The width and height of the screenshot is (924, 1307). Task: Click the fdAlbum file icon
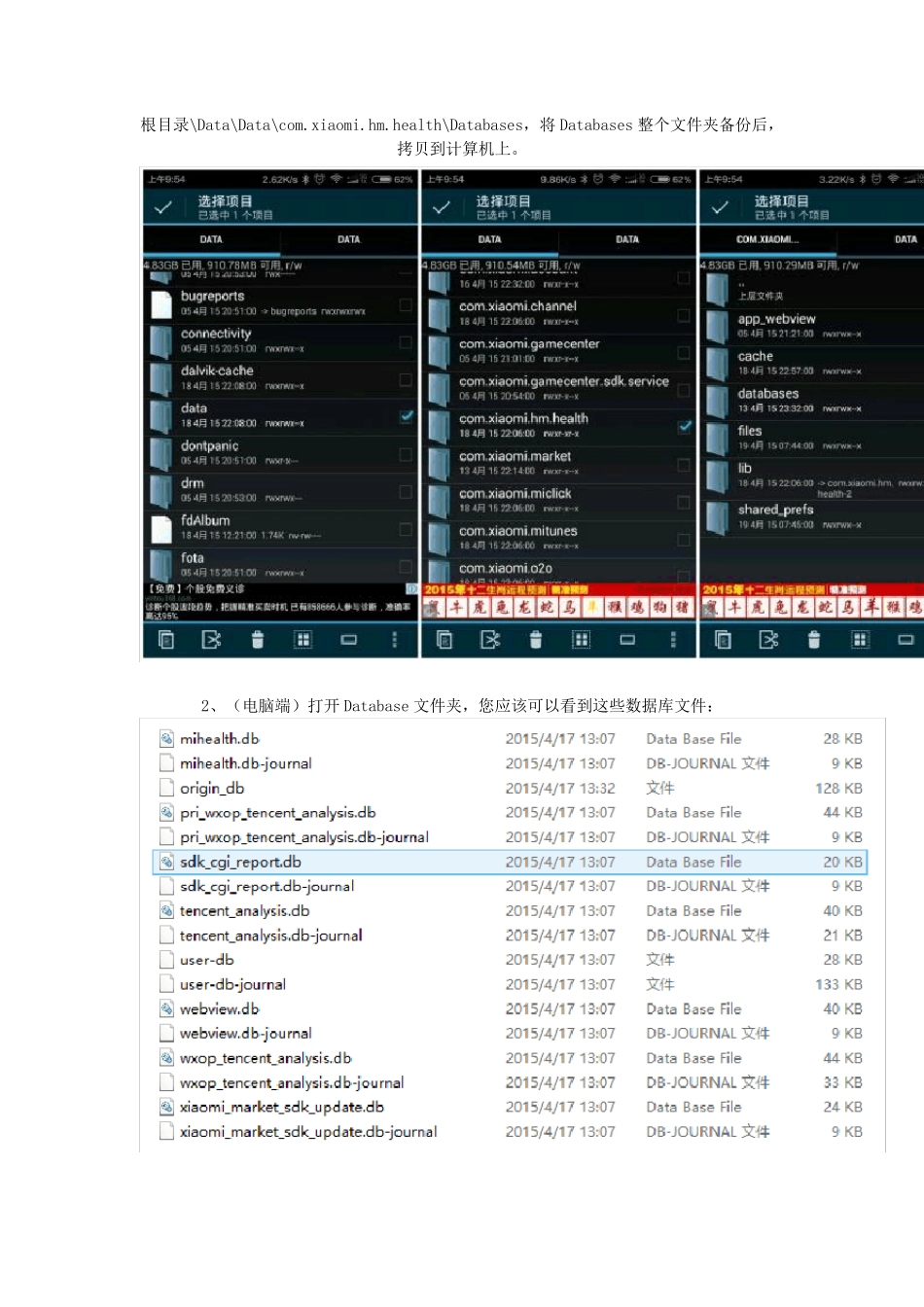point(161,528)
